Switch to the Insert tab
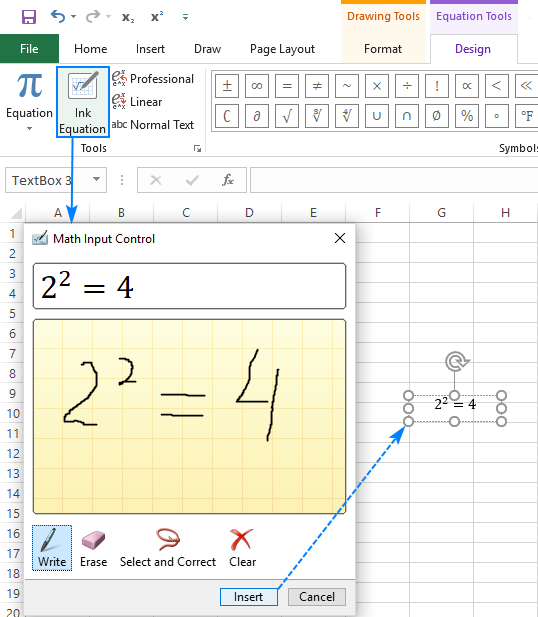The width and height of the screenshot is (538, 617). 150,49
